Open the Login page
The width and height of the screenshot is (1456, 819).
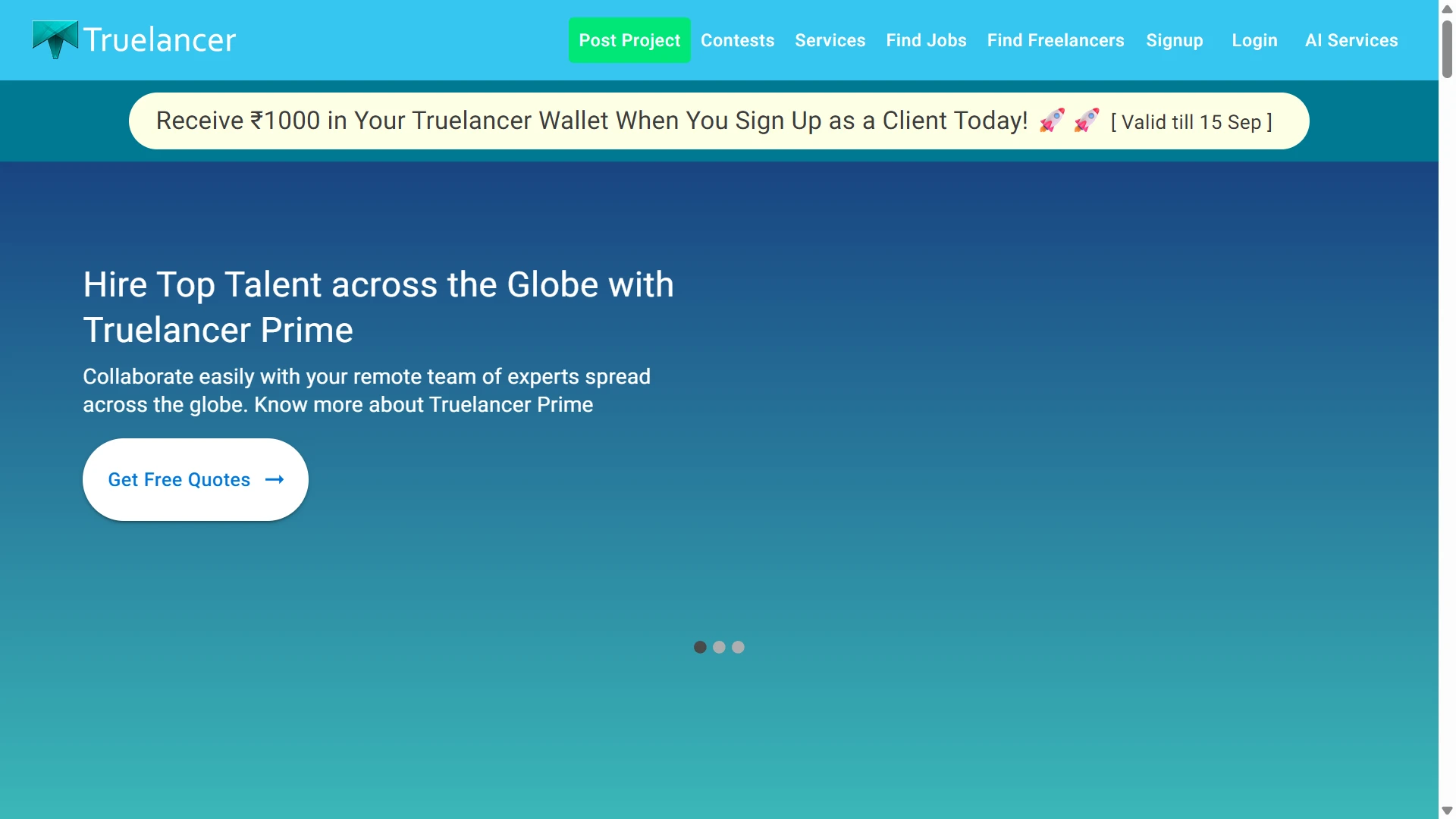[1254, 40]
